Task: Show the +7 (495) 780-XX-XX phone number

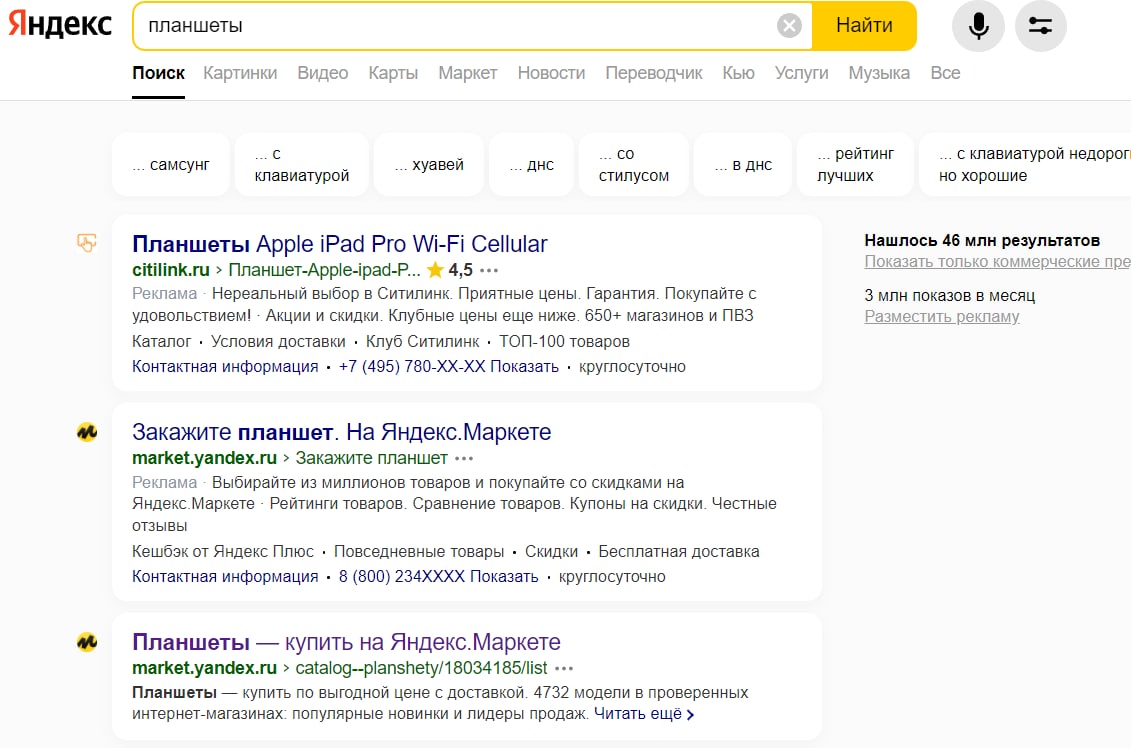Action: [x=449, y=366]
